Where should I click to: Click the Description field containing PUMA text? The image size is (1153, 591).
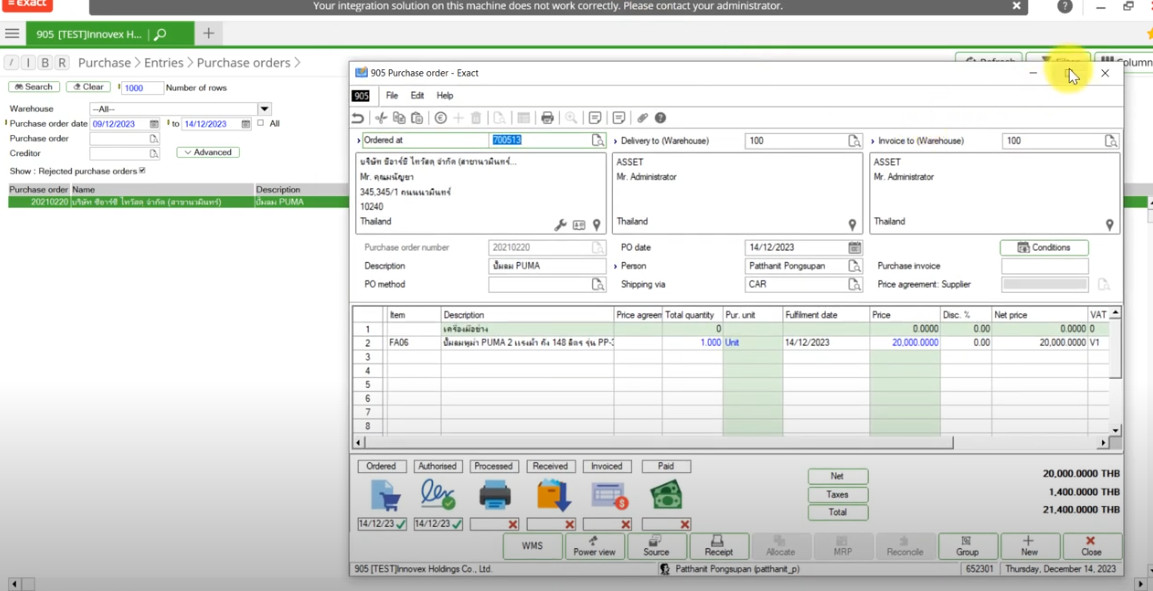(x=546, y=267)
